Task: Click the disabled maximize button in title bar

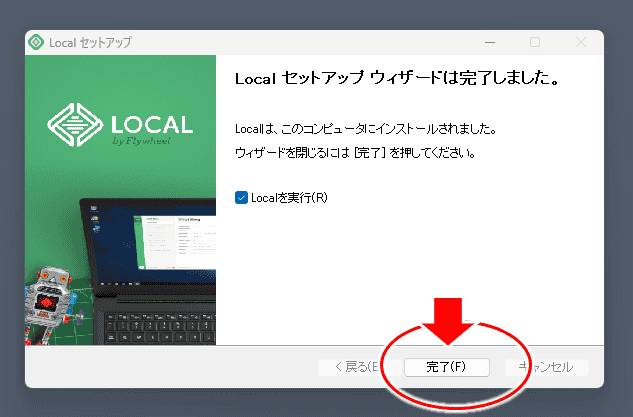Action: [535, 43]
